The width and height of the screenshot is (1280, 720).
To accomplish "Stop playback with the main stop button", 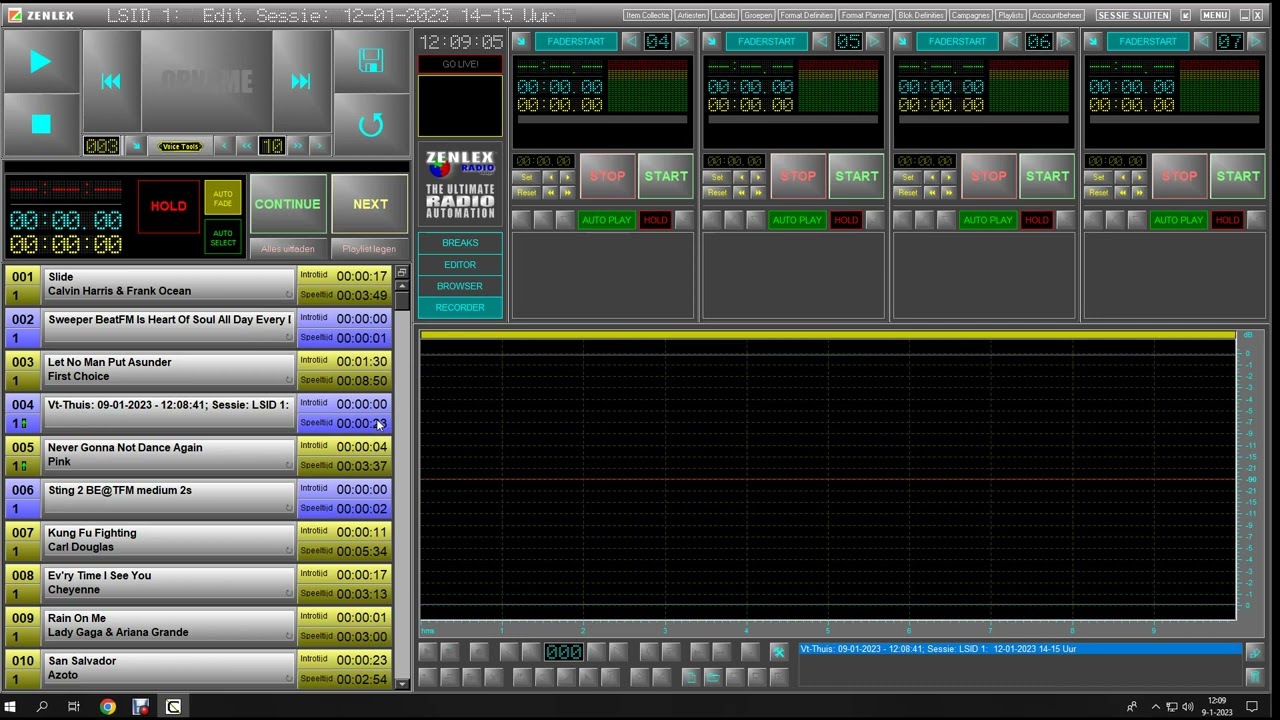I will coord(40,124).
